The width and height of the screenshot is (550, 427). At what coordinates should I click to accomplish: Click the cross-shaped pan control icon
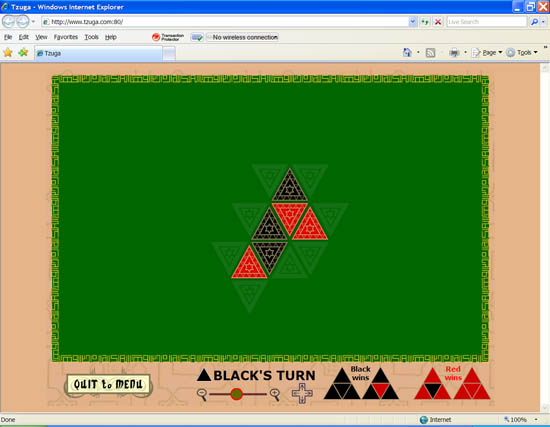tap(302, 393)
